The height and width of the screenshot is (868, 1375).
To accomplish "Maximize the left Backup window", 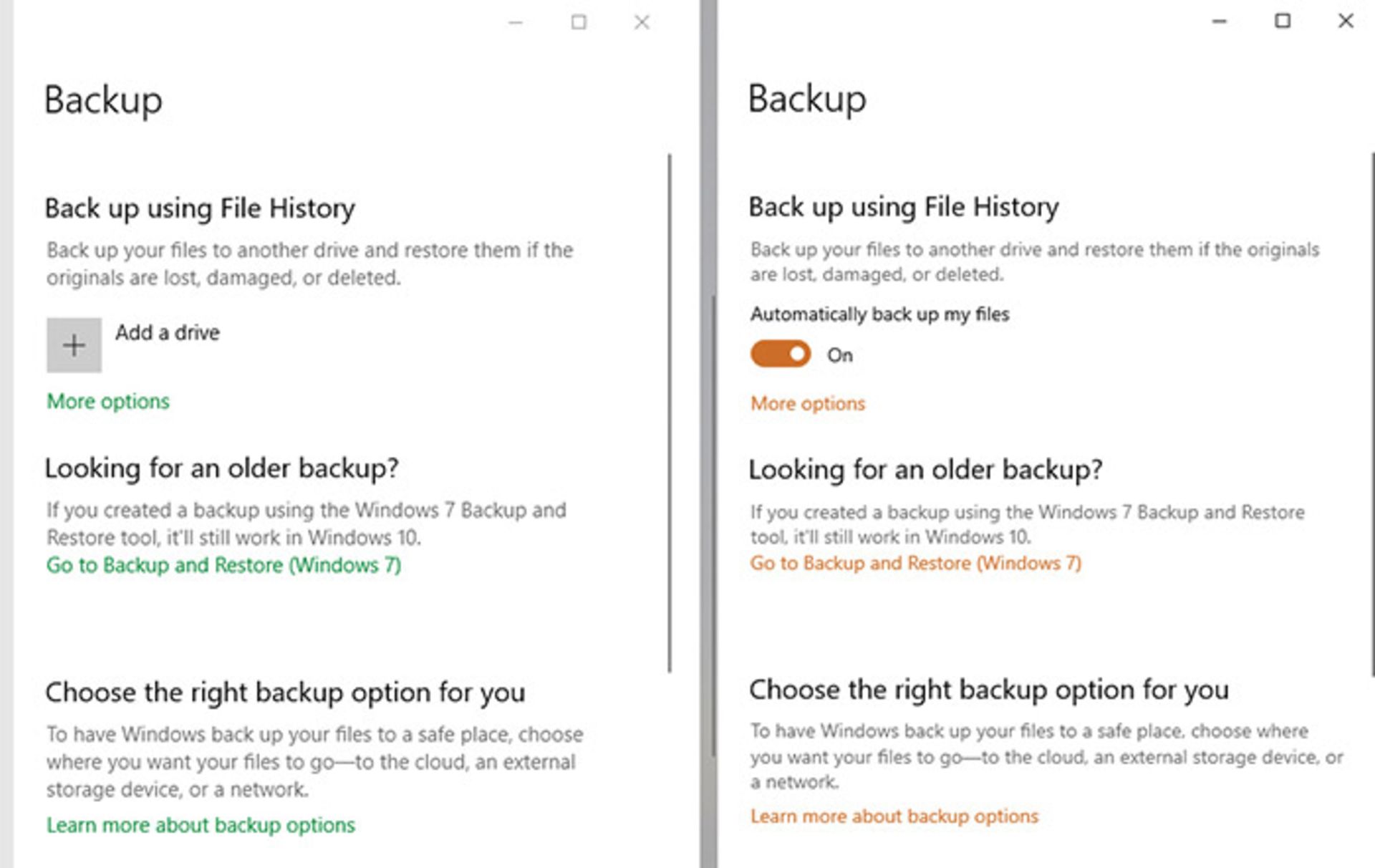I will 579,23.
